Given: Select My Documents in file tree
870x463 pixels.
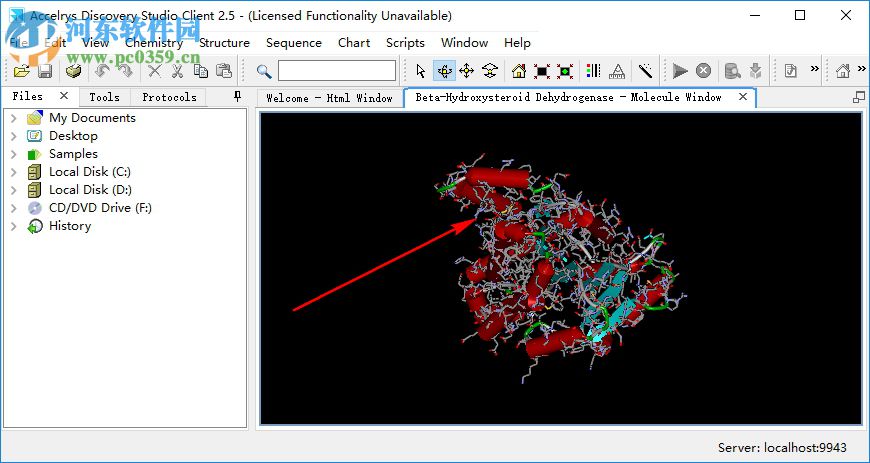Looking at the screenshot, I should pyautogui.click(x=92, y=118).
